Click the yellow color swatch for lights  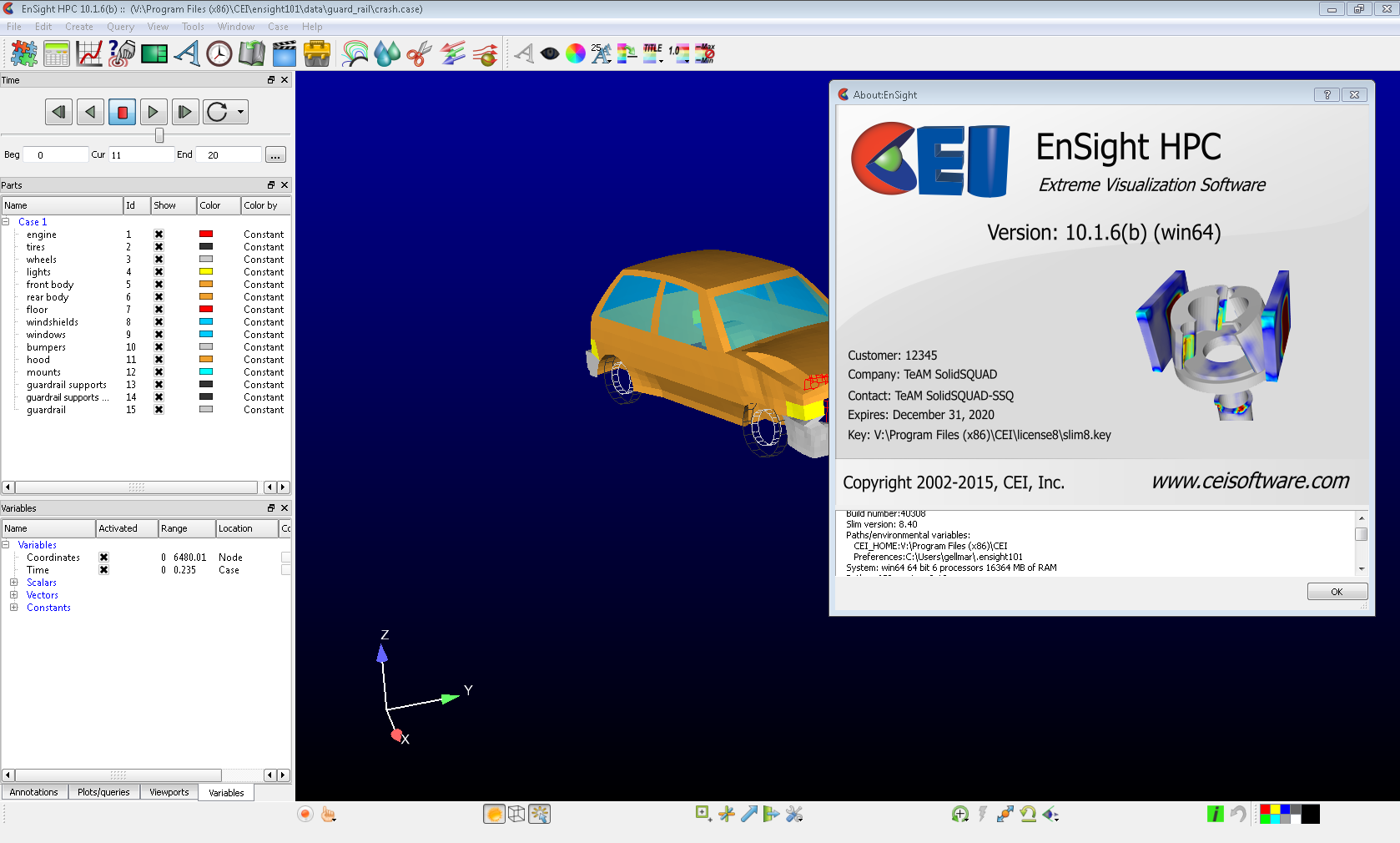pyautogui.click(x=206, y=272)
